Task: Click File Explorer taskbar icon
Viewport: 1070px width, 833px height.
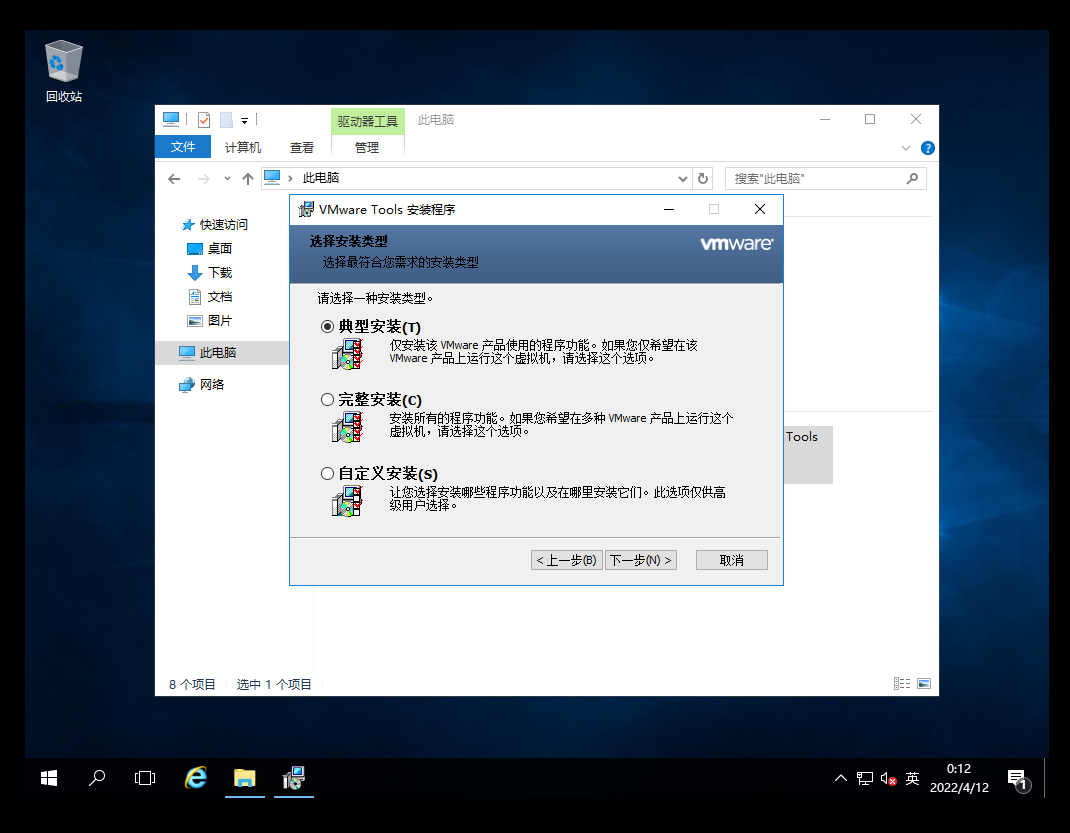Action: [244, 778]
